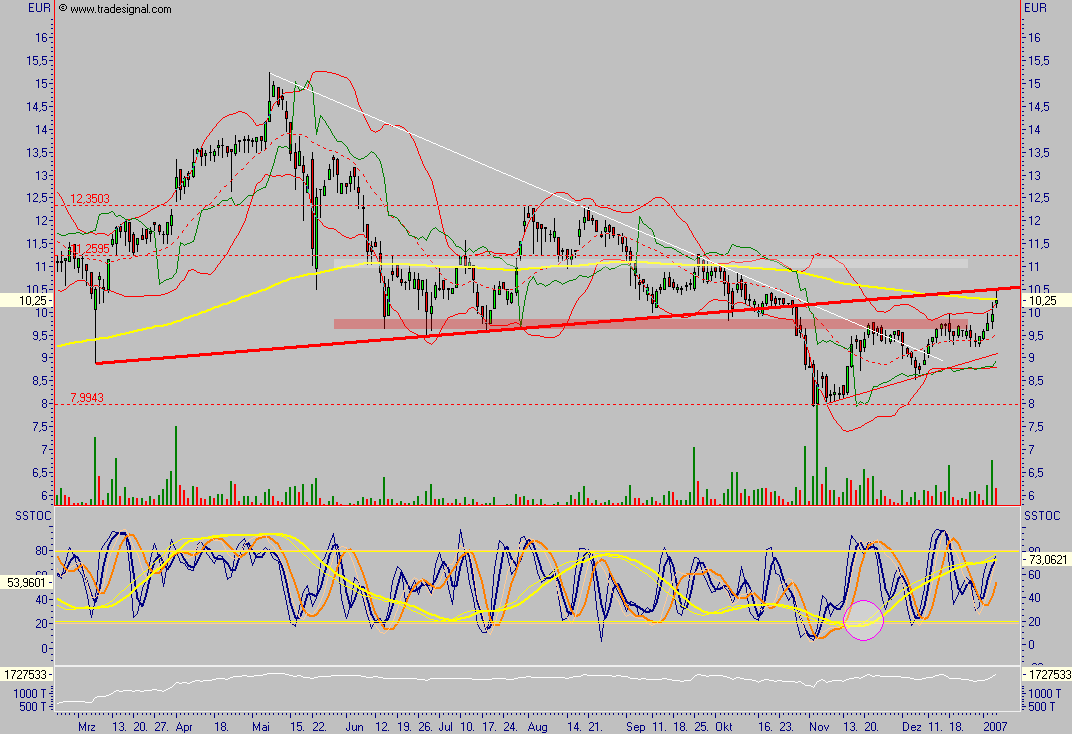Click the 73,0621 stochastic value label
Image resolution: width=1072 pixels, height=734 pixels.
tap(1046, 559)
